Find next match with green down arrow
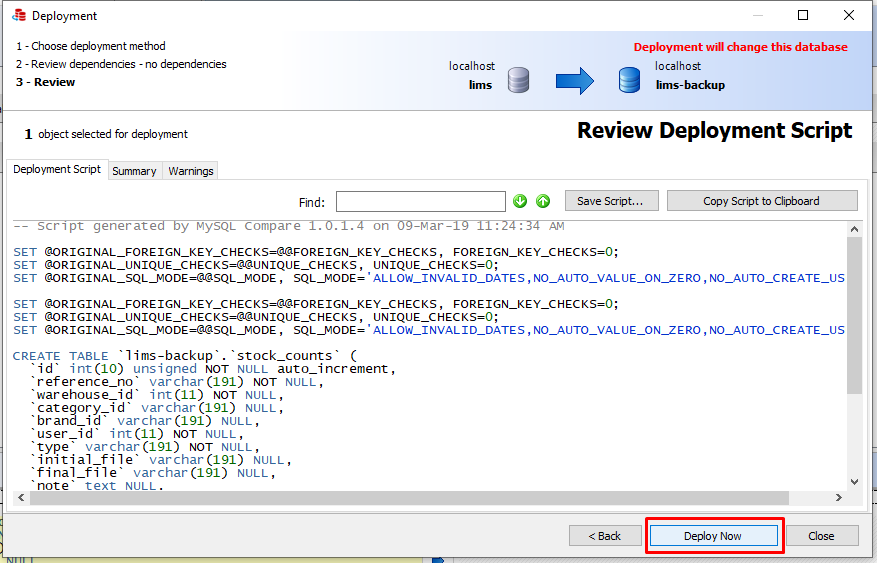877x563 pixels. [520, 201]
